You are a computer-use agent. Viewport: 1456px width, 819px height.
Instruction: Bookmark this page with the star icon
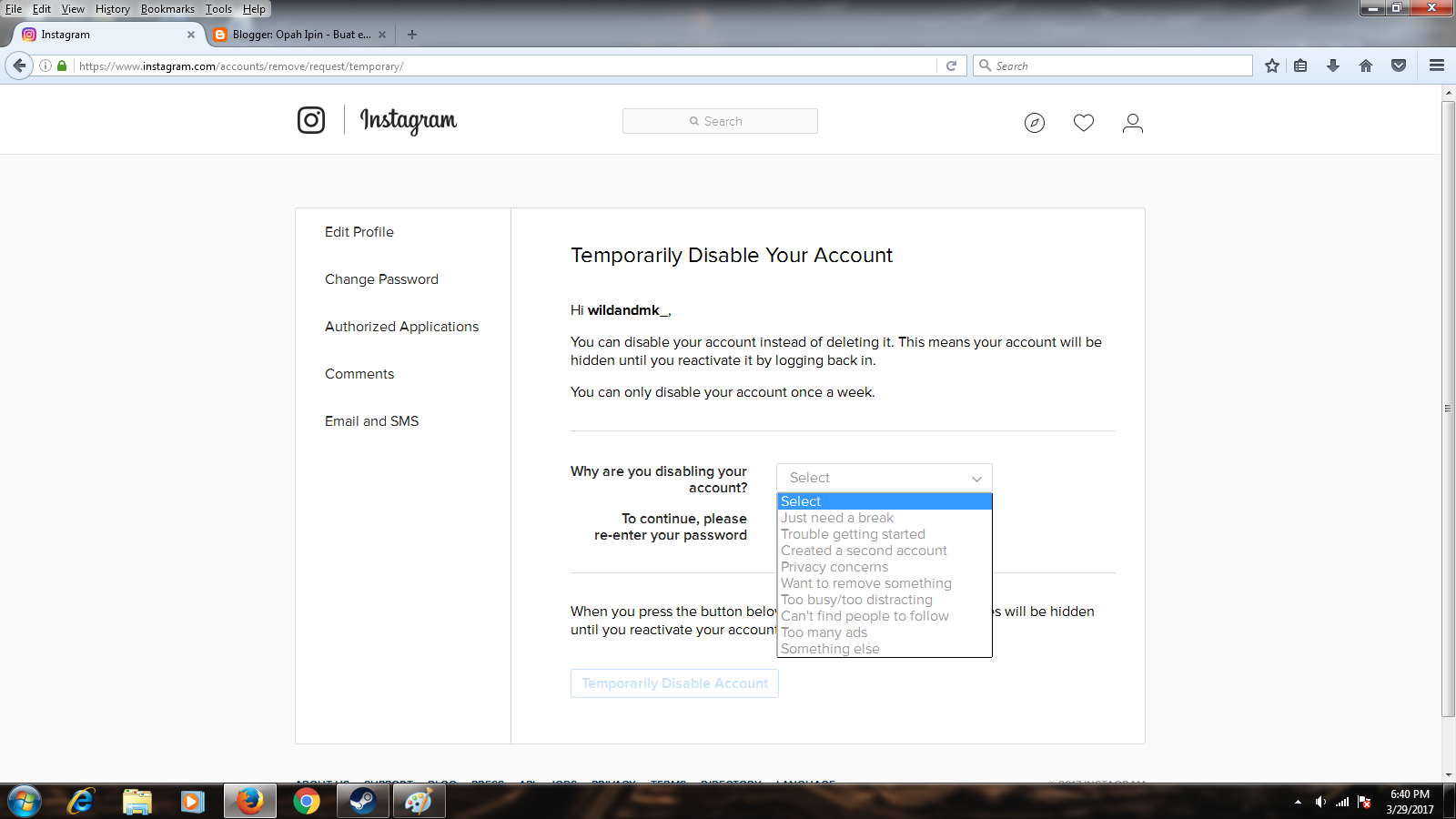1272,66
